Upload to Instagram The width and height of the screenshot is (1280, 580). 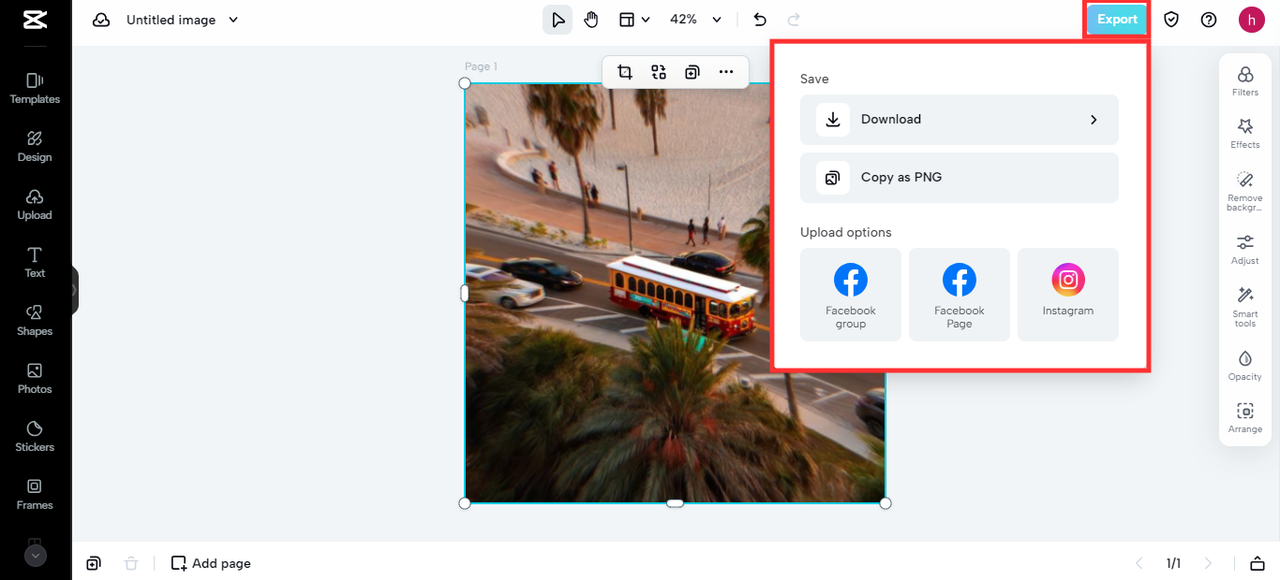point(1068,295)
